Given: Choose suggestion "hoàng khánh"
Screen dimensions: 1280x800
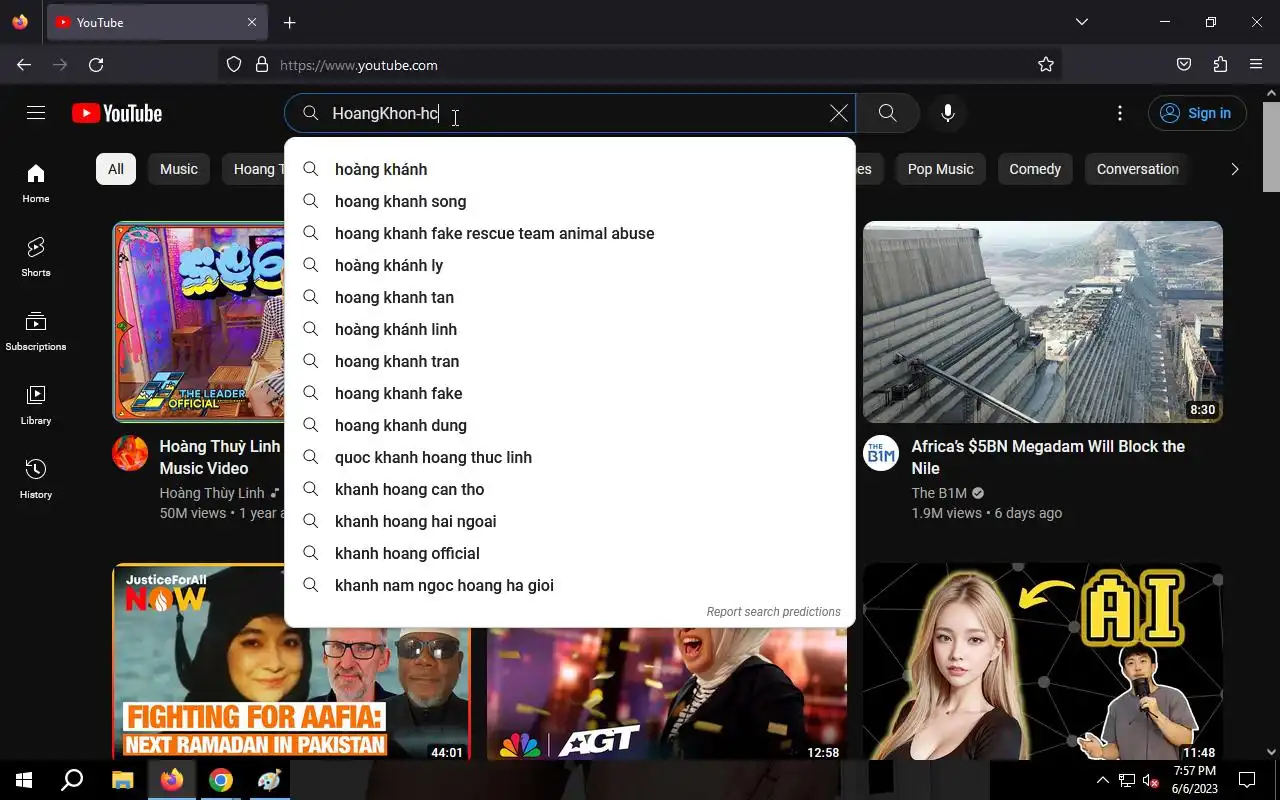Looking at the screenshot, I should tap(570, 169).
